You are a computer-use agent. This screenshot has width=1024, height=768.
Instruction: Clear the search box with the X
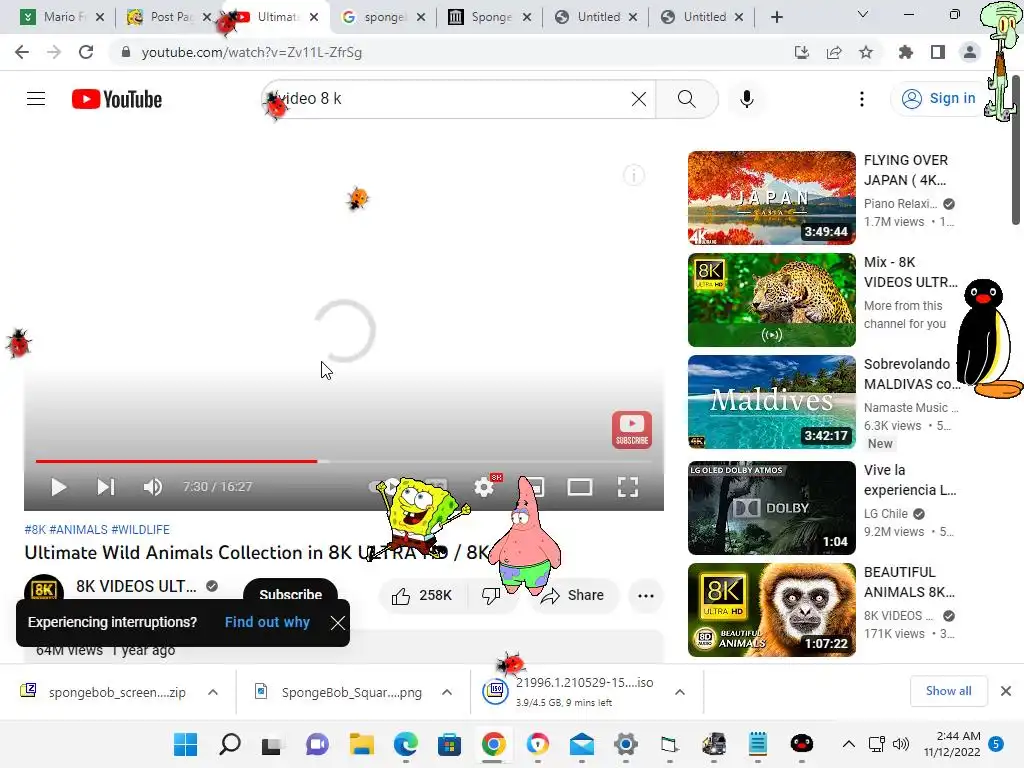coord(639,99)
